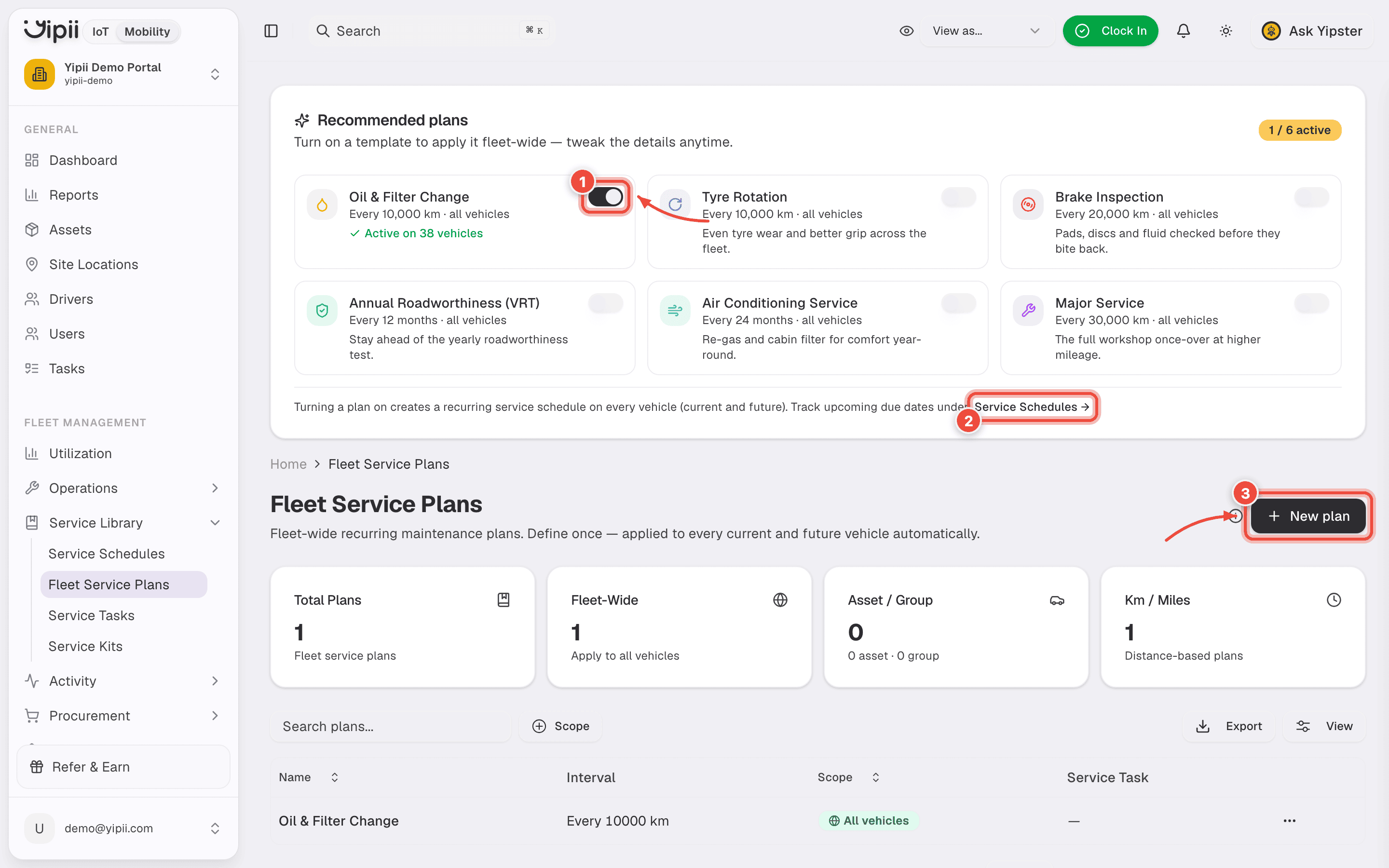
Task: Follow the Service Schedules arrow link
Action: 1032,407
